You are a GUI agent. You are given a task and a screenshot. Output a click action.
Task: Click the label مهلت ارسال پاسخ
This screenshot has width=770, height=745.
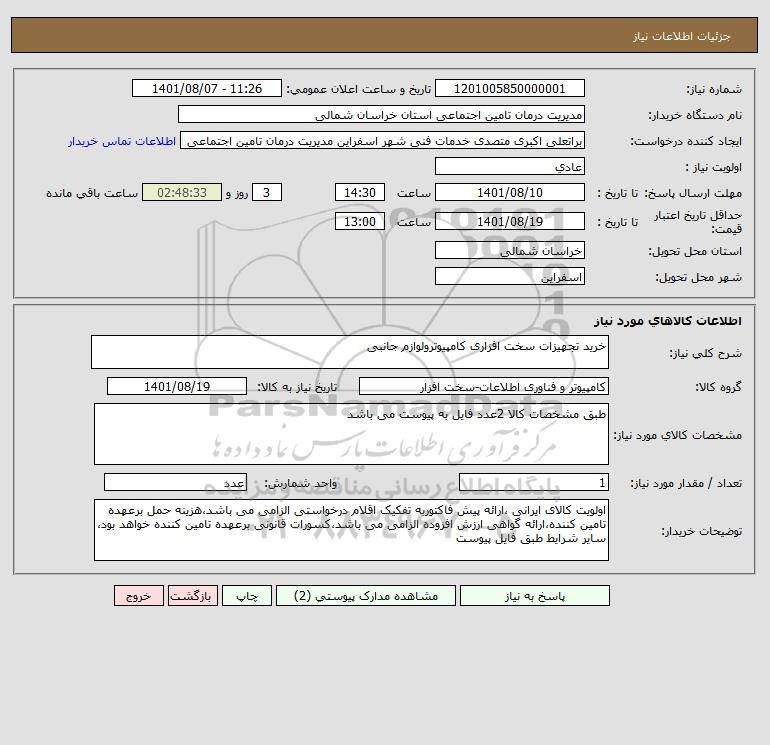693,193
